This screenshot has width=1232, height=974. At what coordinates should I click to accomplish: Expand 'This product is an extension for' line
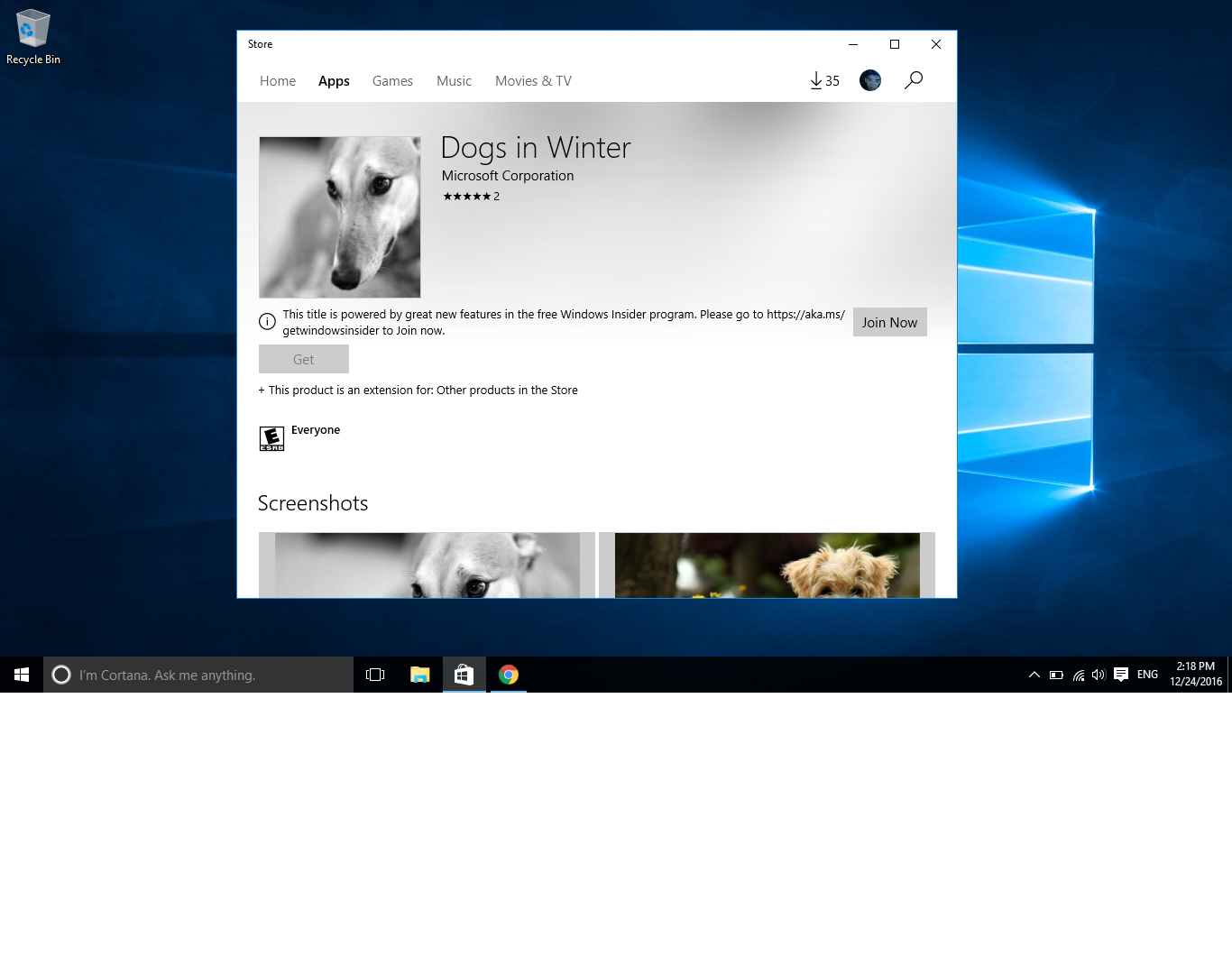(418, 391)
